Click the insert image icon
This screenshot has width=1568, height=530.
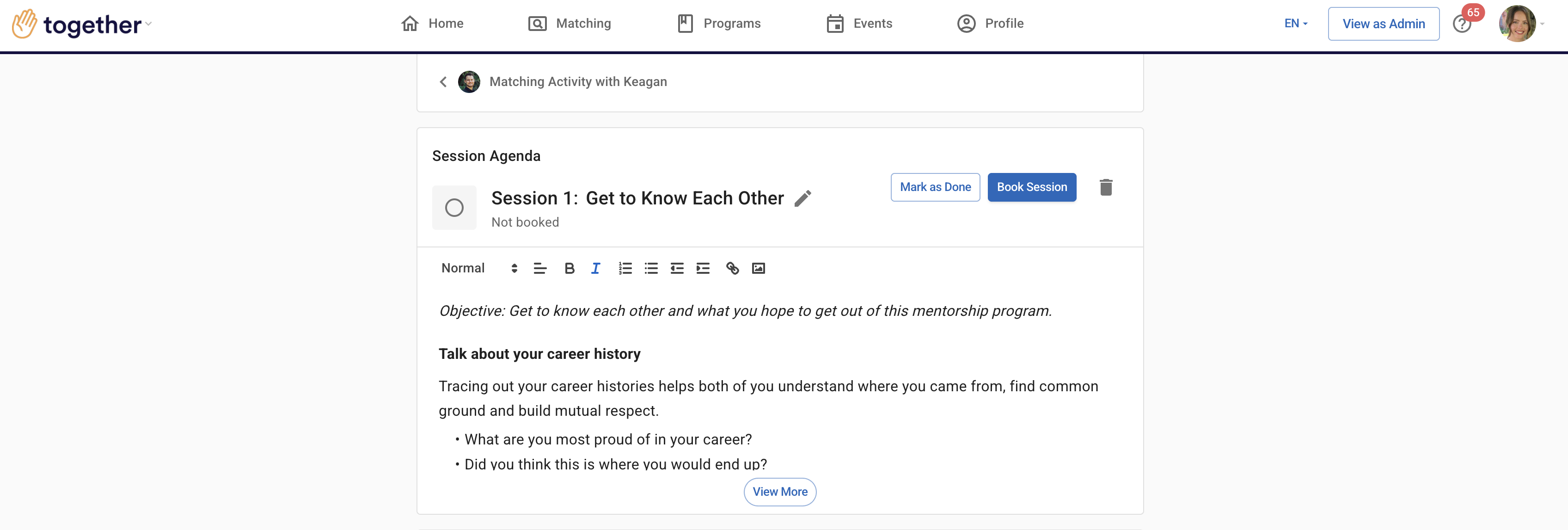pyautogui.click(x=758, y=269)
